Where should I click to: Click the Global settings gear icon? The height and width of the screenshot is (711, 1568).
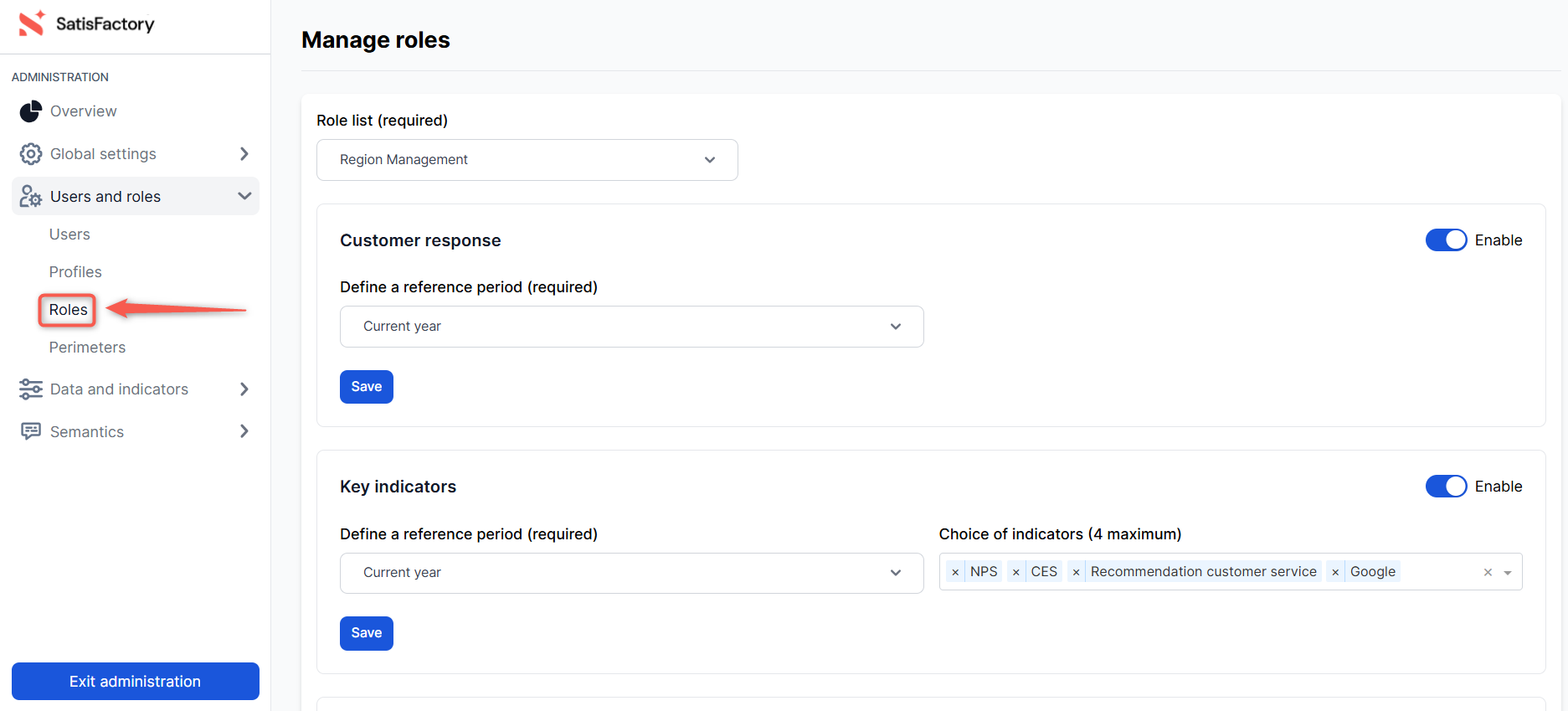click(31, 154)
